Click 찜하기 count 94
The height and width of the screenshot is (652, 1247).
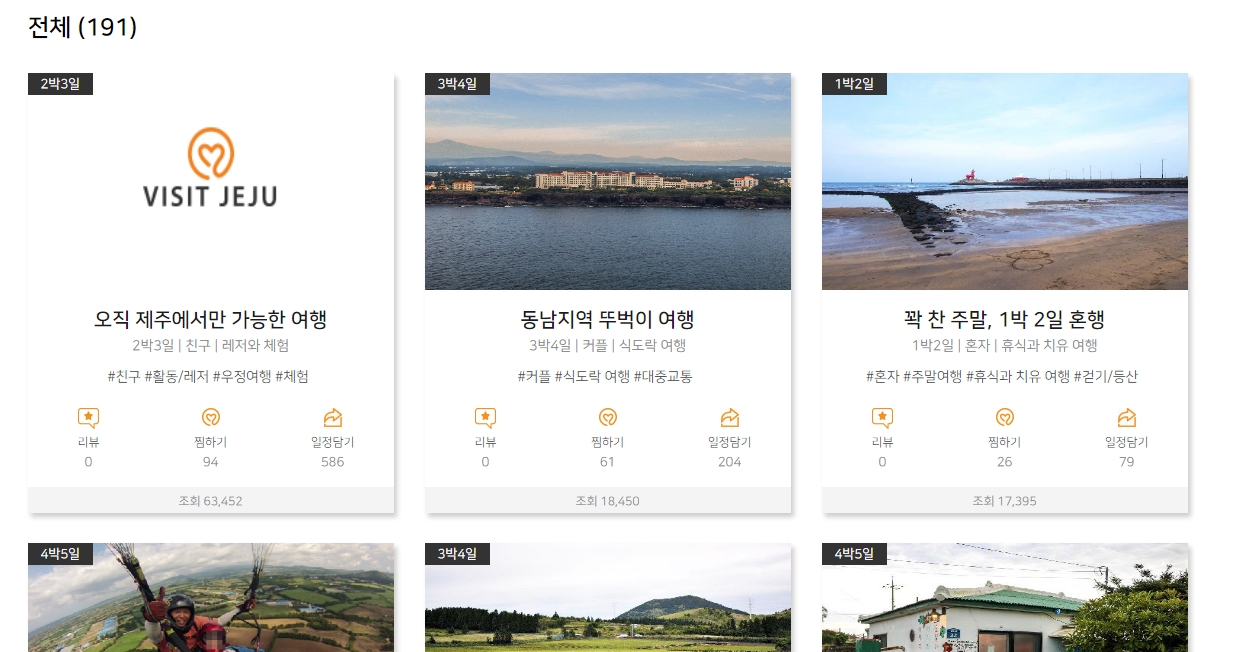tap(210, 462)
